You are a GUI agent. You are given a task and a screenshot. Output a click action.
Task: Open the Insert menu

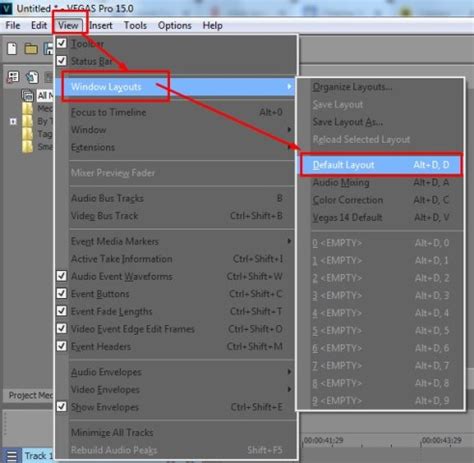click(x=101, y=25)
